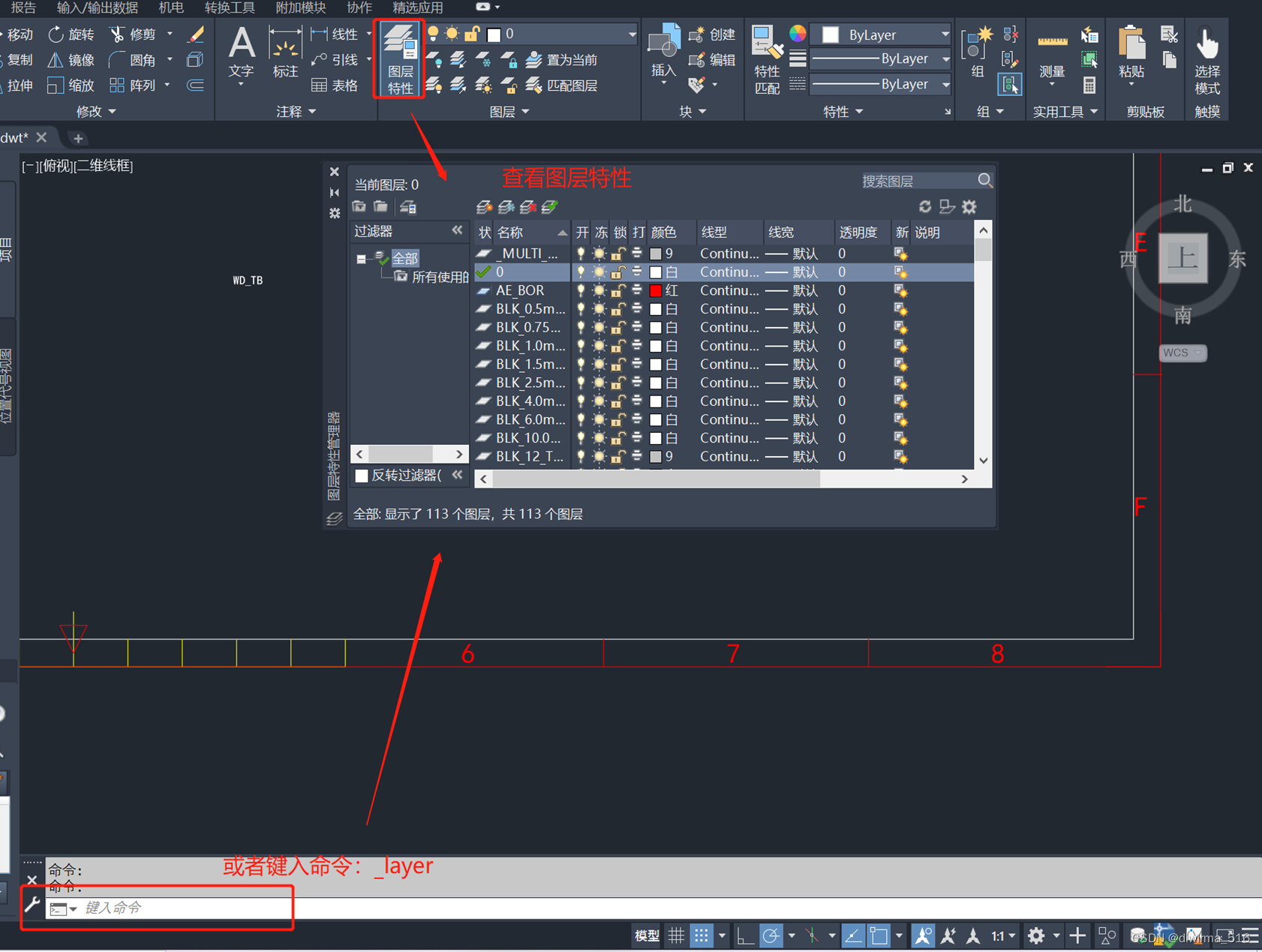This screenshot has height=952, width=1262.
Task: Open the WCS dropdown under view cube
Action: click(1183, 353)
